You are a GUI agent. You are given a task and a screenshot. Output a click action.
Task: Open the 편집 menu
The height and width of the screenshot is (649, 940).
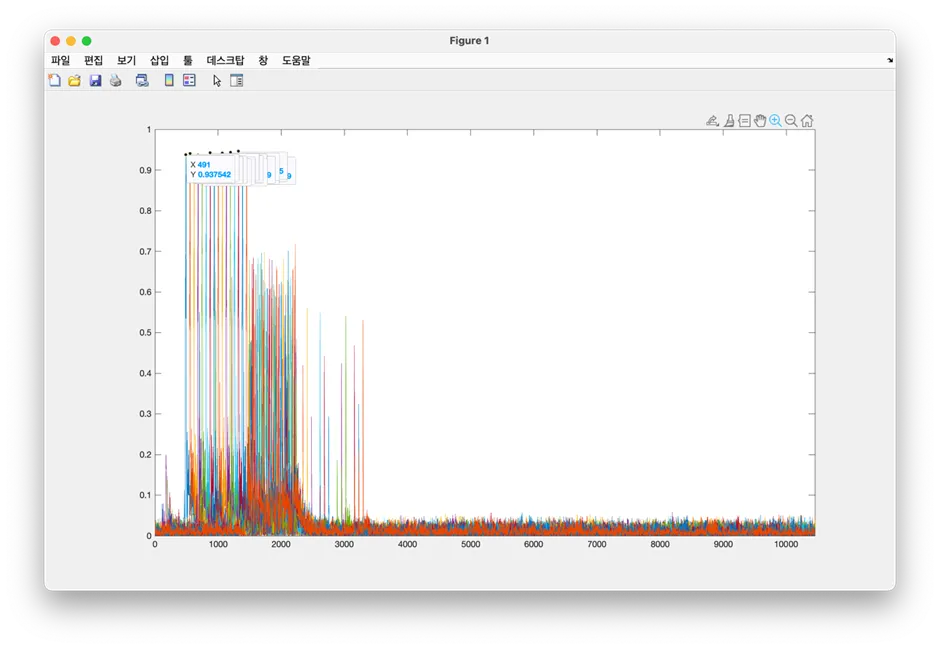94,60
